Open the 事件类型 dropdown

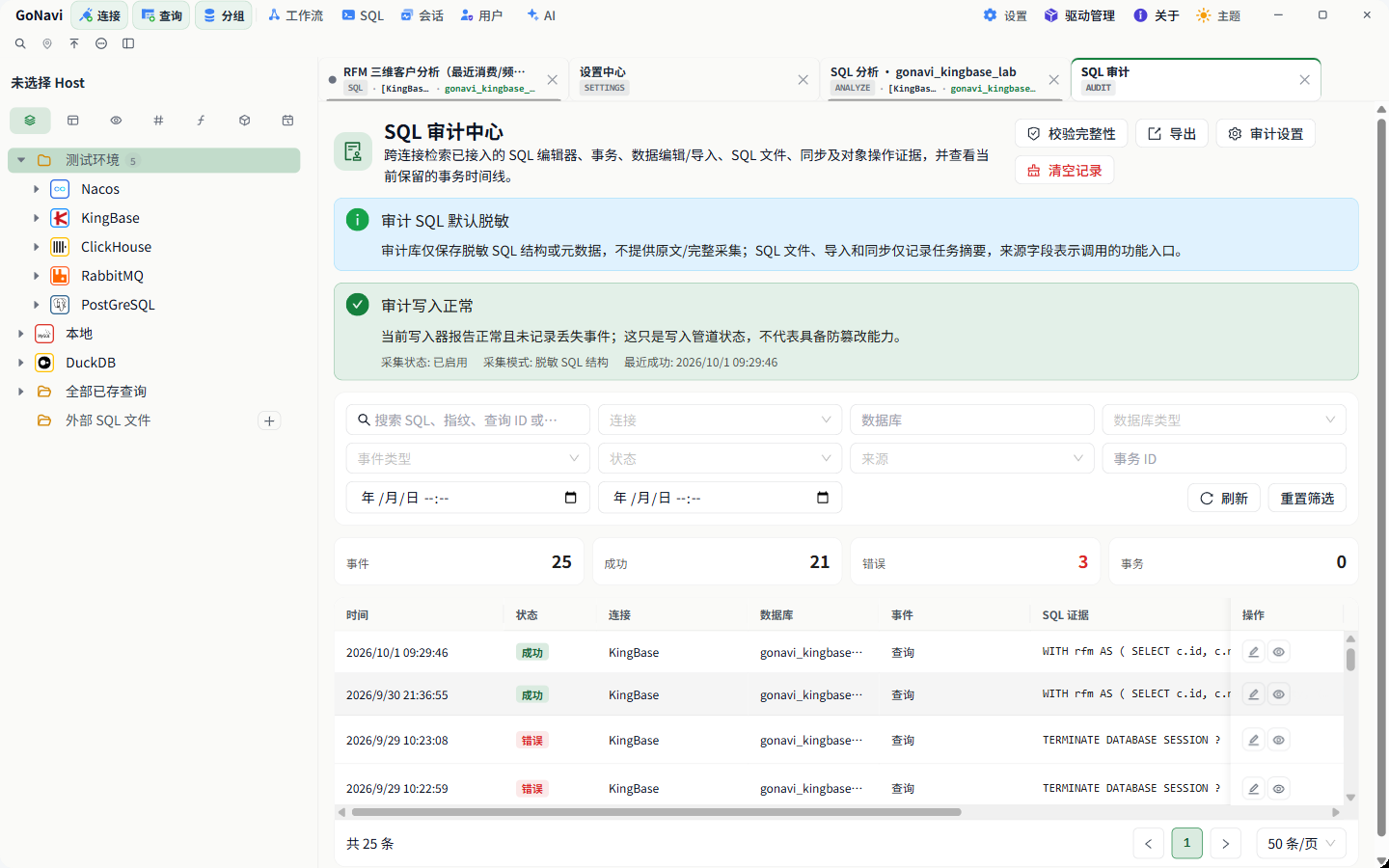tap(468, 458)
